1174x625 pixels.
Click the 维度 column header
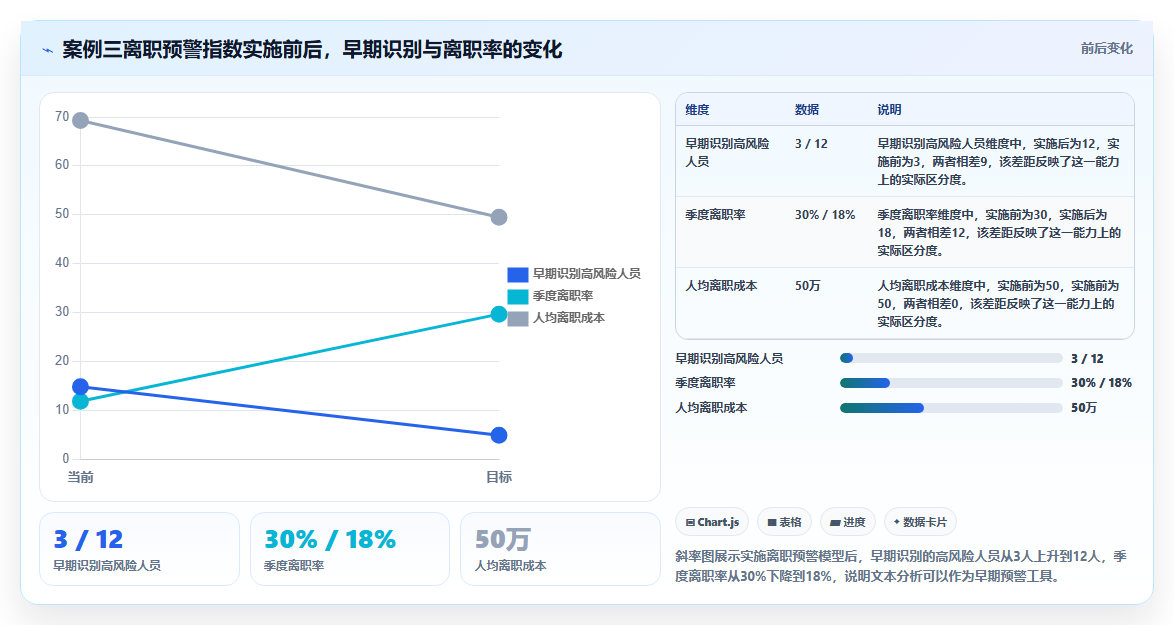point(697,110)
